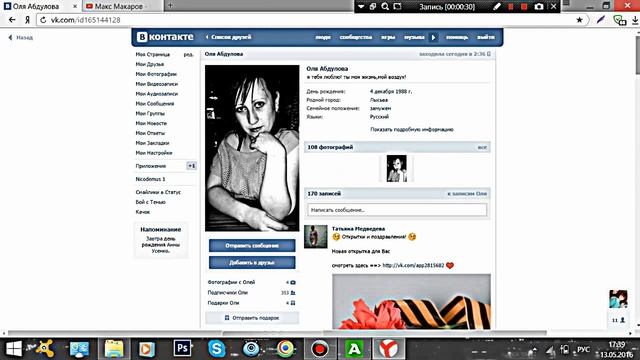Open 'Качок' app link
Screen dimensions: 640x360
(x=143, y=212)
